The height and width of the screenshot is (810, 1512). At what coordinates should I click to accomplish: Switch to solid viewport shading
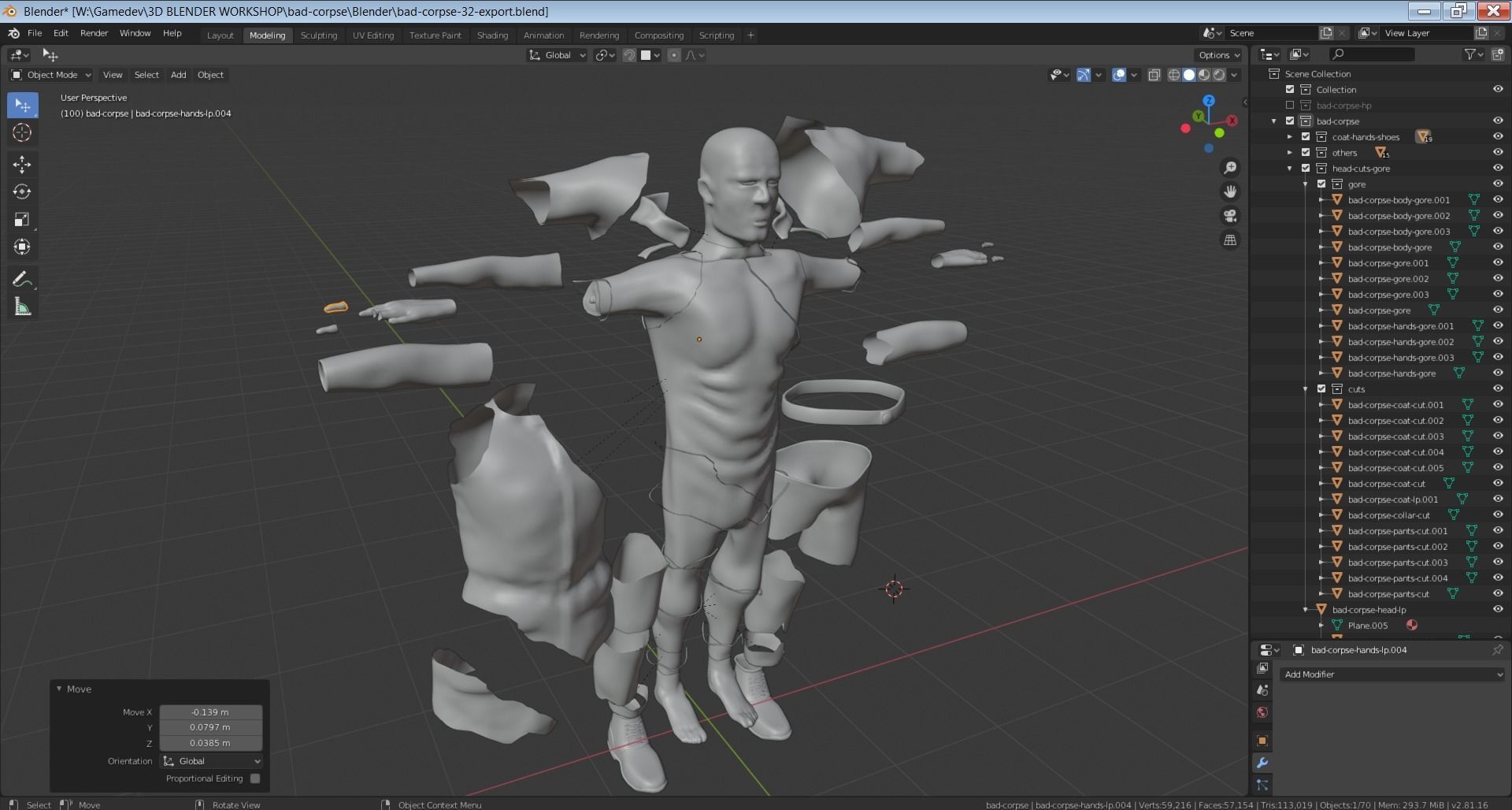click(x=1189, y=75)
